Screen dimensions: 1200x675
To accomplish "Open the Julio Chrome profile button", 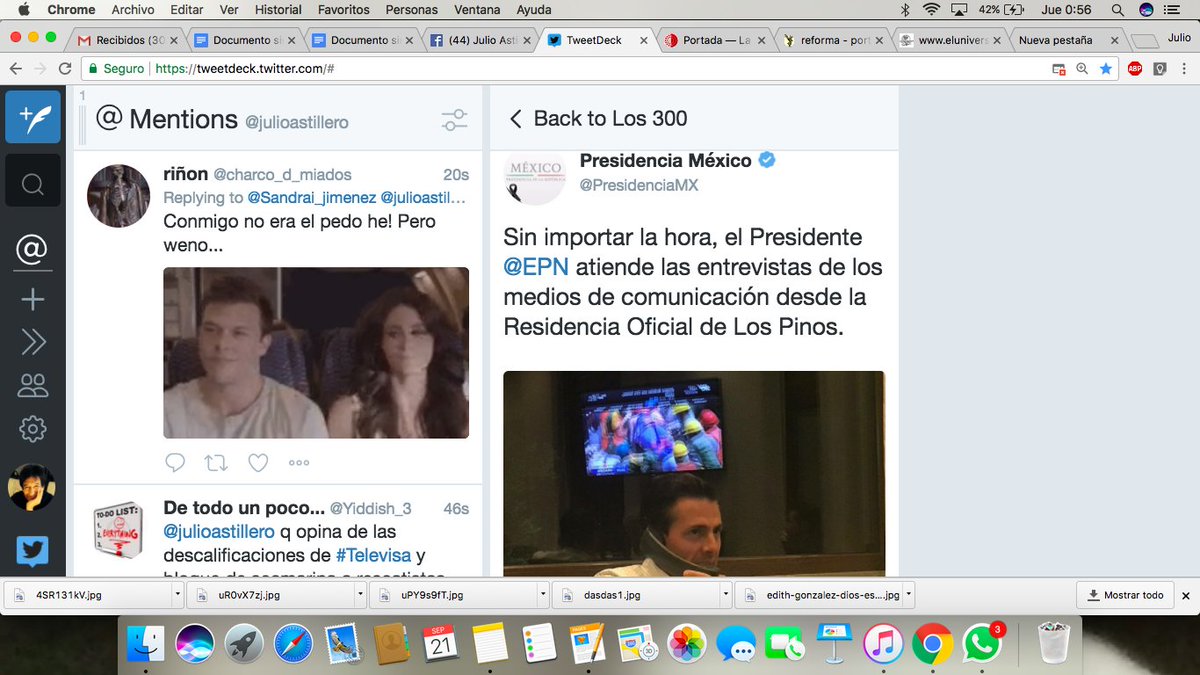I will [x=1179, y=37].
